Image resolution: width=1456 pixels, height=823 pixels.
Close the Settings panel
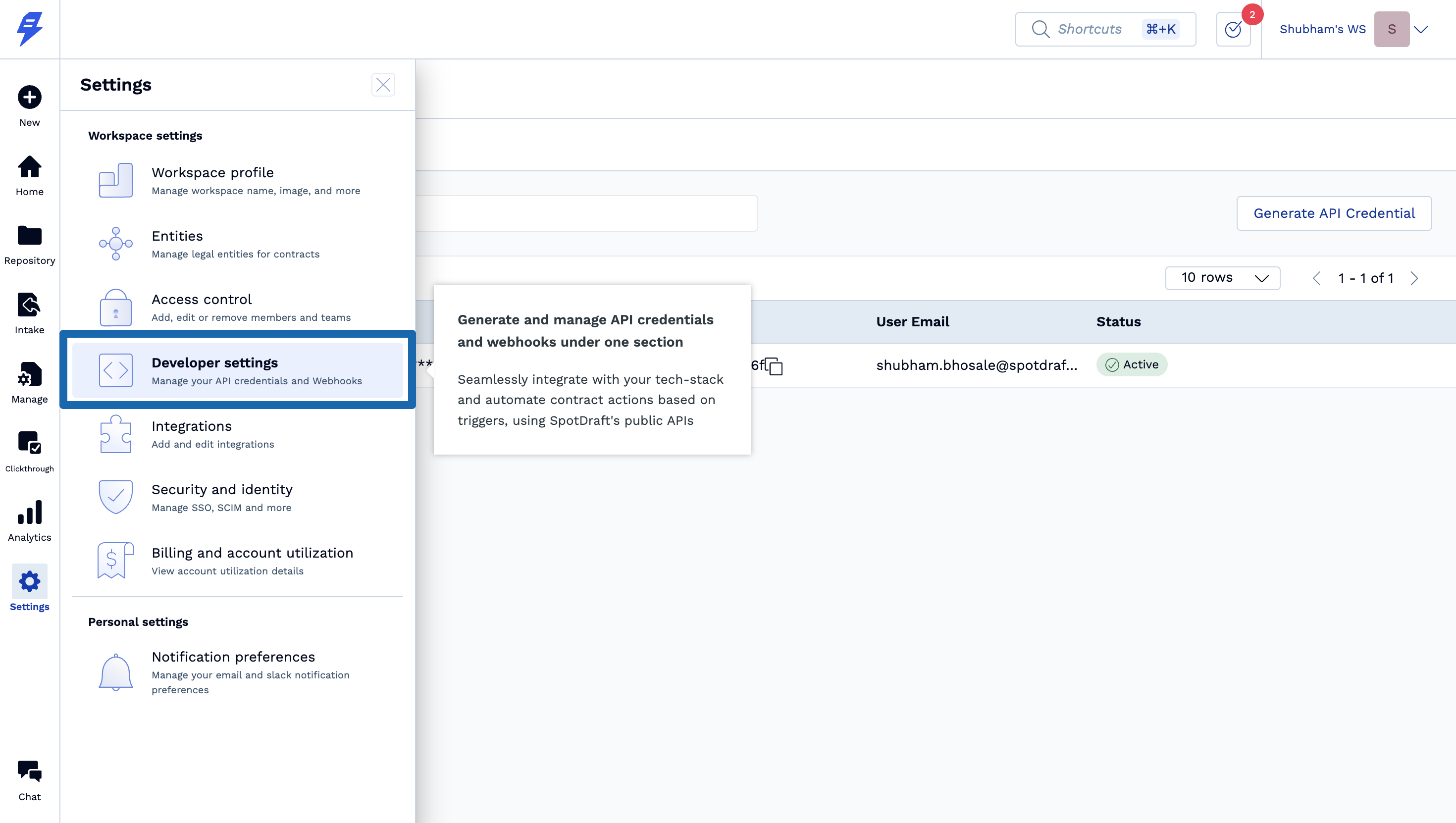pyautogui.click(x=383, y=85)
